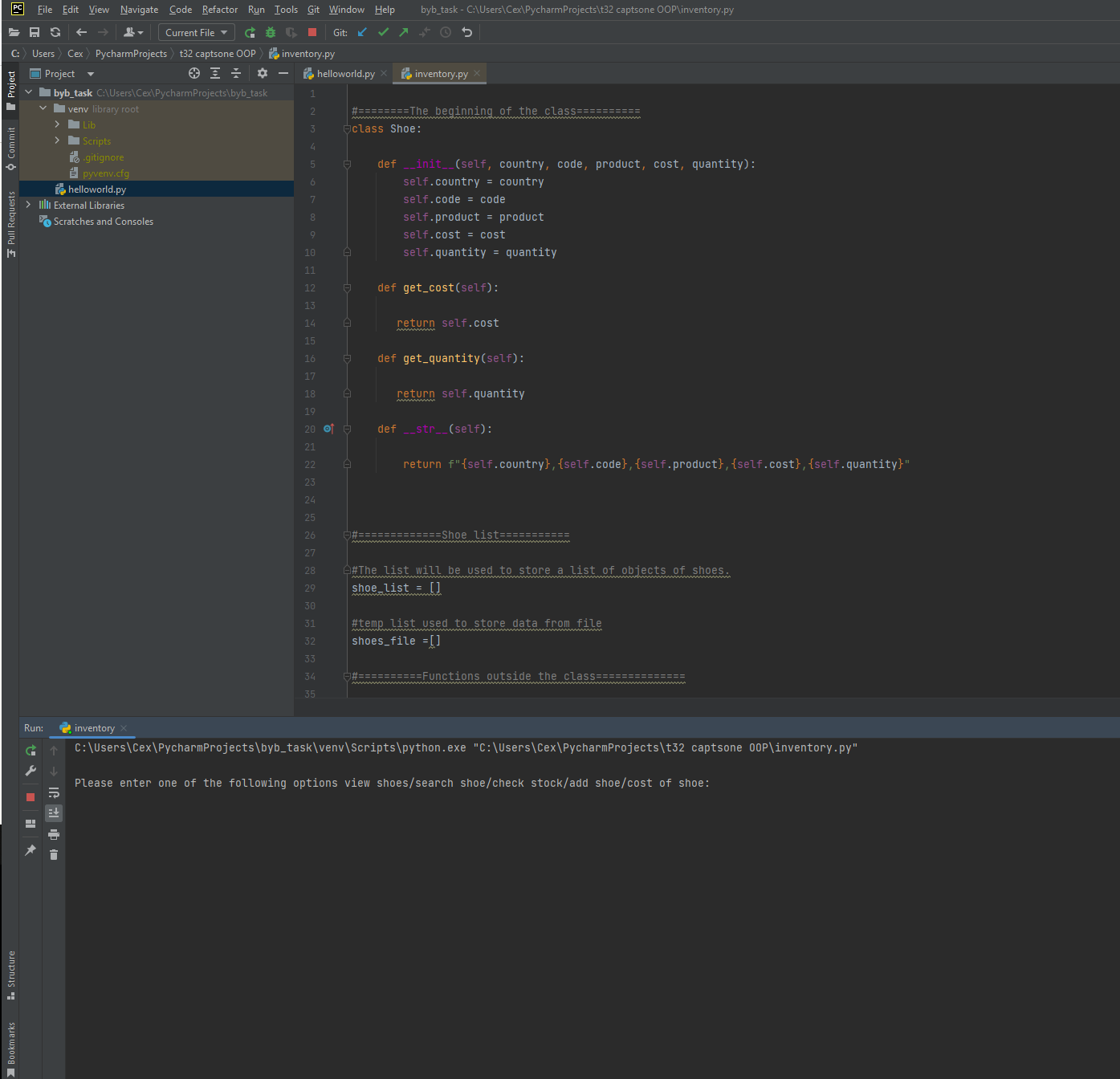Collapse the venv library root folder
This screenshot has width=1120, height=1079.
(x=43, y=108)
